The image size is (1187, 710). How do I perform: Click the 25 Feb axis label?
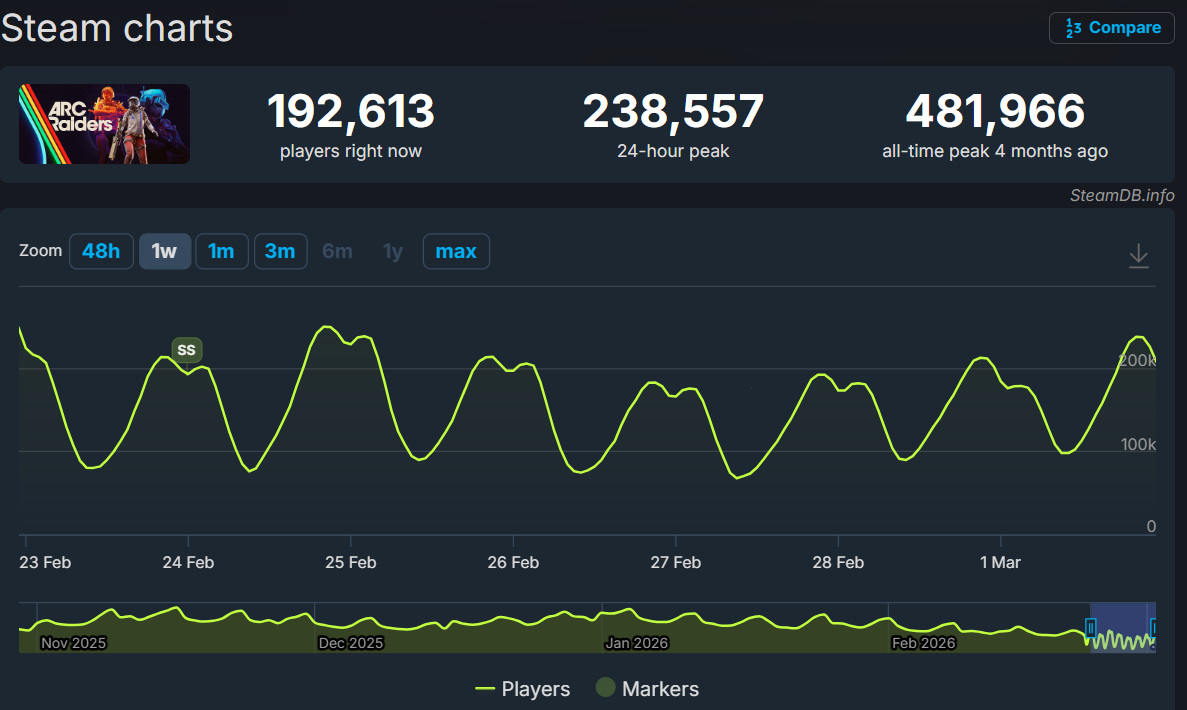pyautogui.click(x=350, y=562)
